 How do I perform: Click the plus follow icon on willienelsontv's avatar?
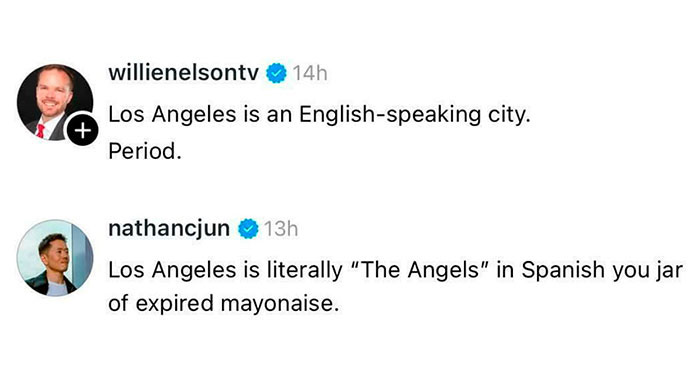point(83,130)
